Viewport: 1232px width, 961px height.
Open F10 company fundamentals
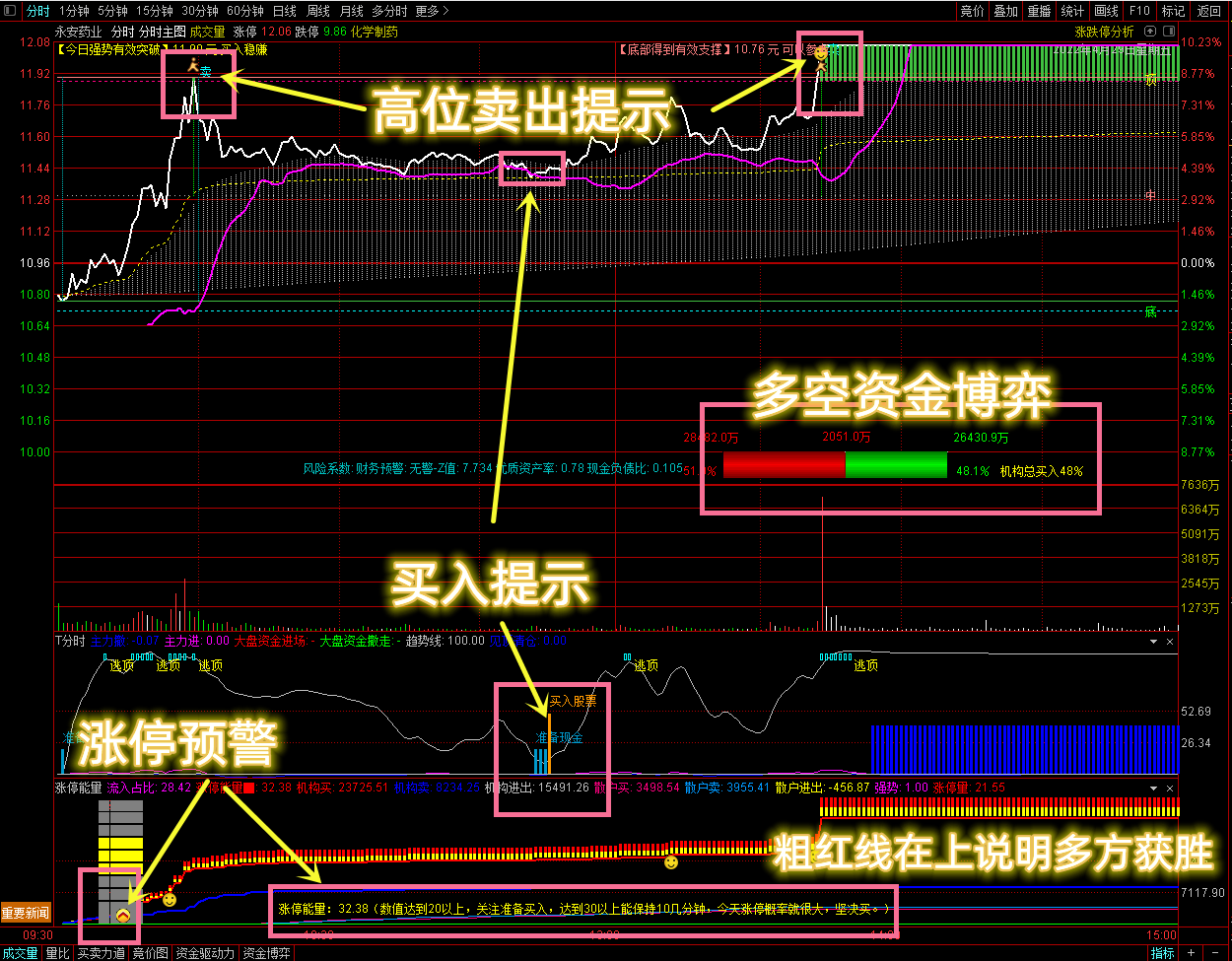[1139, 10]
